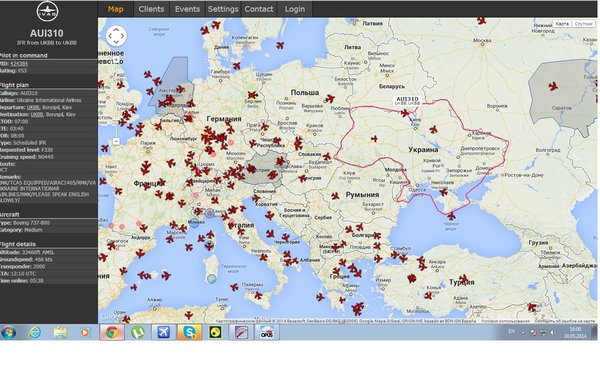This screenshot has width=600, height=375.
Task: Click the taskbar clock
Action: 575,333
